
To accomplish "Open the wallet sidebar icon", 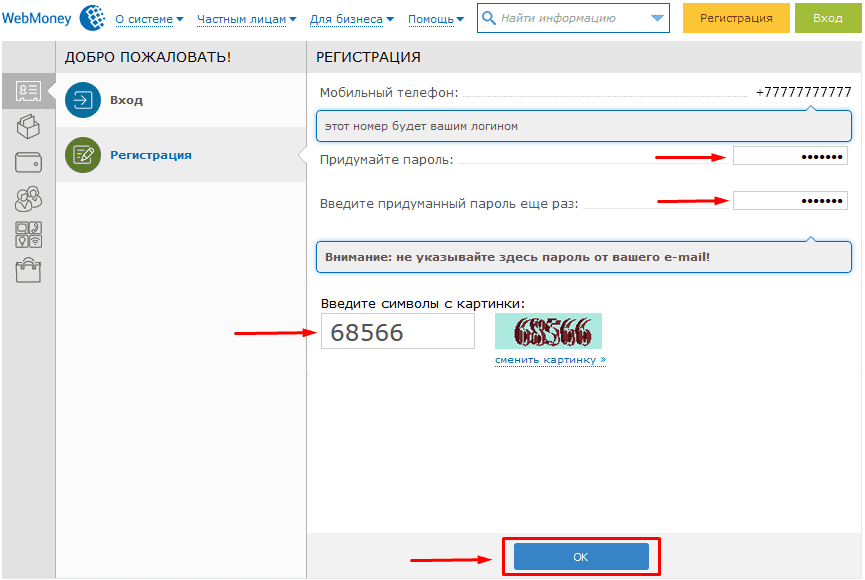I will [x=28, y=163].
